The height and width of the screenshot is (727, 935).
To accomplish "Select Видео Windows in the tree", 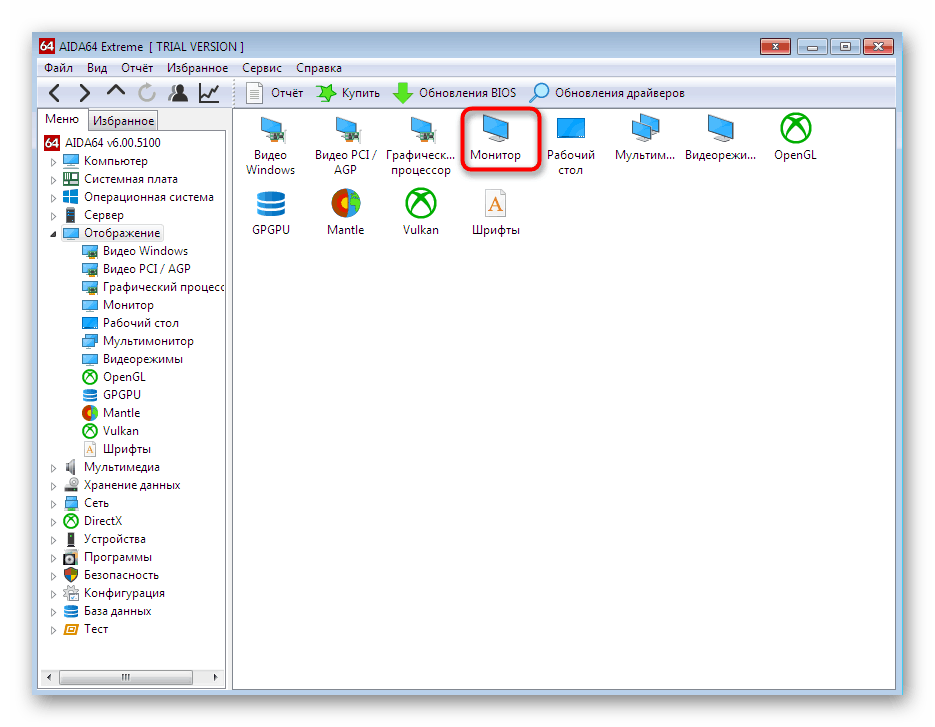I will pos(135,251).
